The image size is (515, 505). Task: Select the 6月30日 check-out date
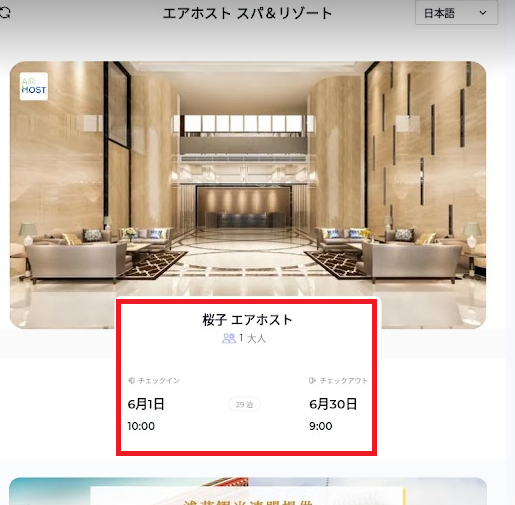(x=333, y=404)
